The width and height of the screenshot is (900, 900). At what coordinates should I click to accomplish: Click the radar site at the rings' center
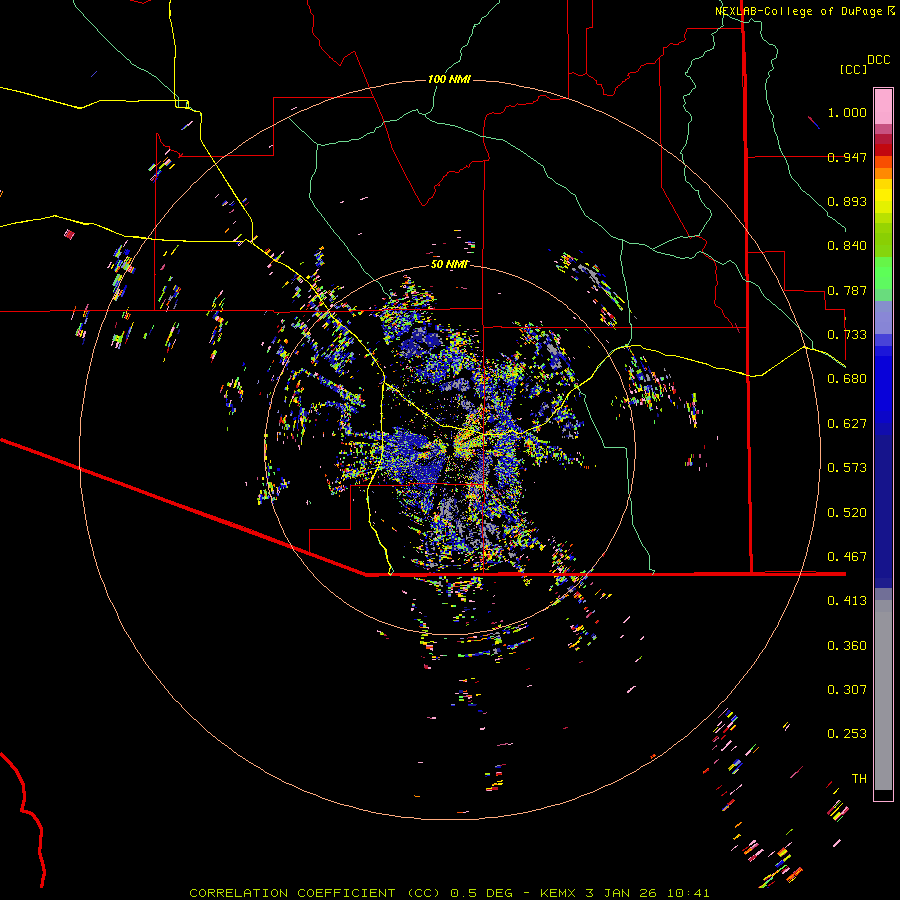(450, 449)
